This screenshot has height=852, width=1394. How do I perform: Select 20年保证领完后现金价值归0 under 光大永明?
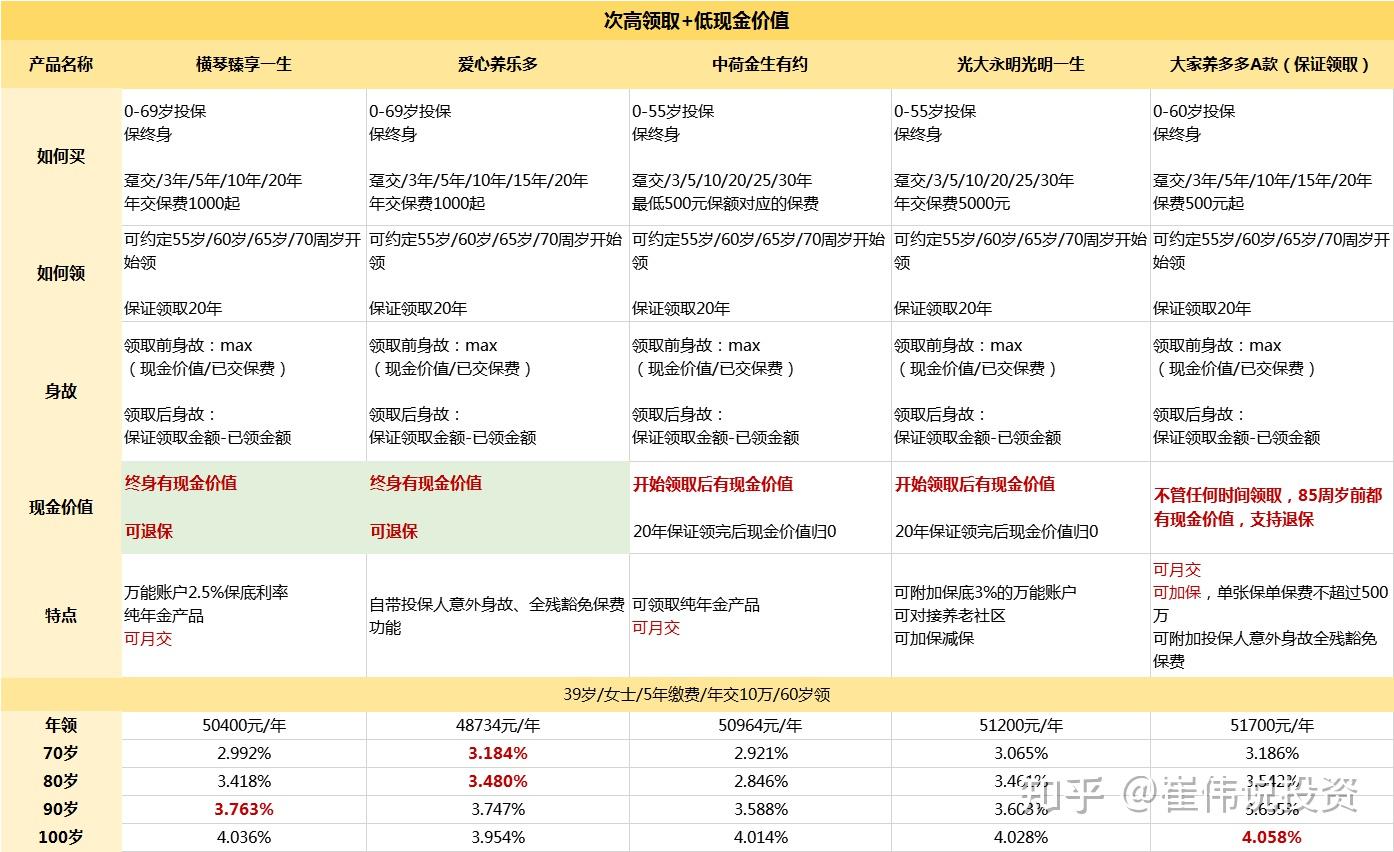tap(996, 531)
